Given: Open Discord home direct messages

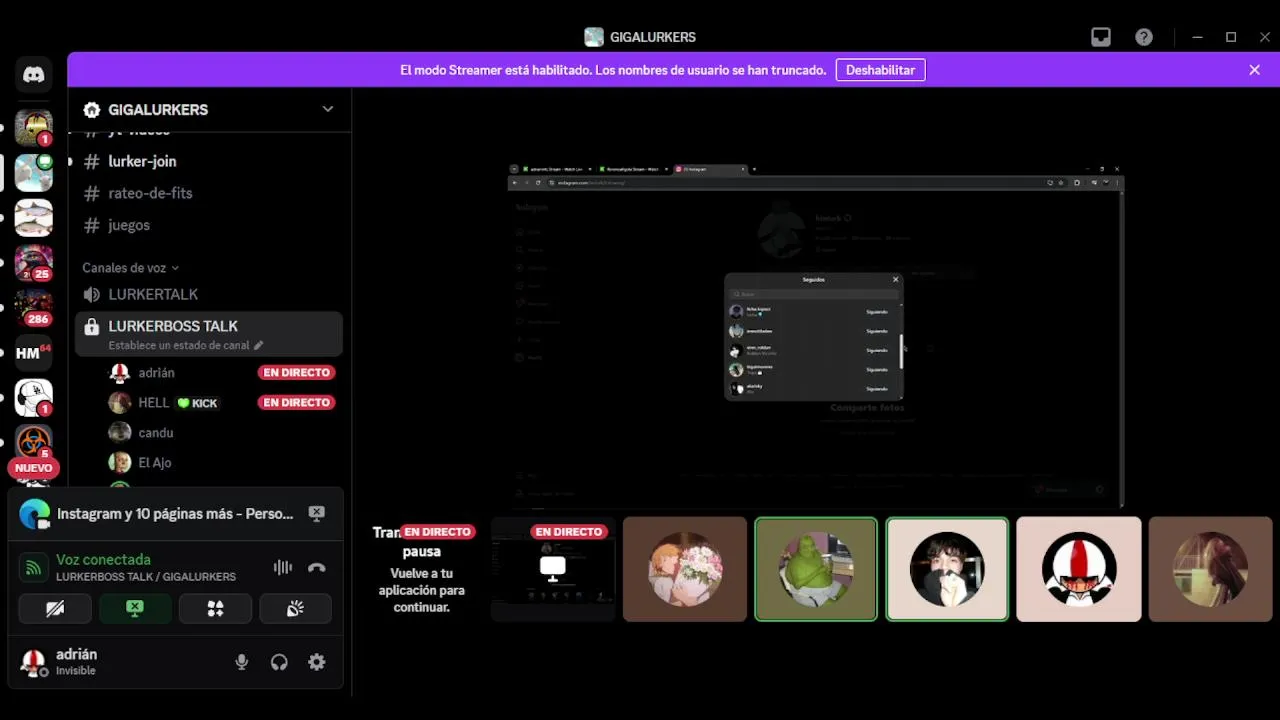Looking at the screenshot, I should click(x=34, y=75).
